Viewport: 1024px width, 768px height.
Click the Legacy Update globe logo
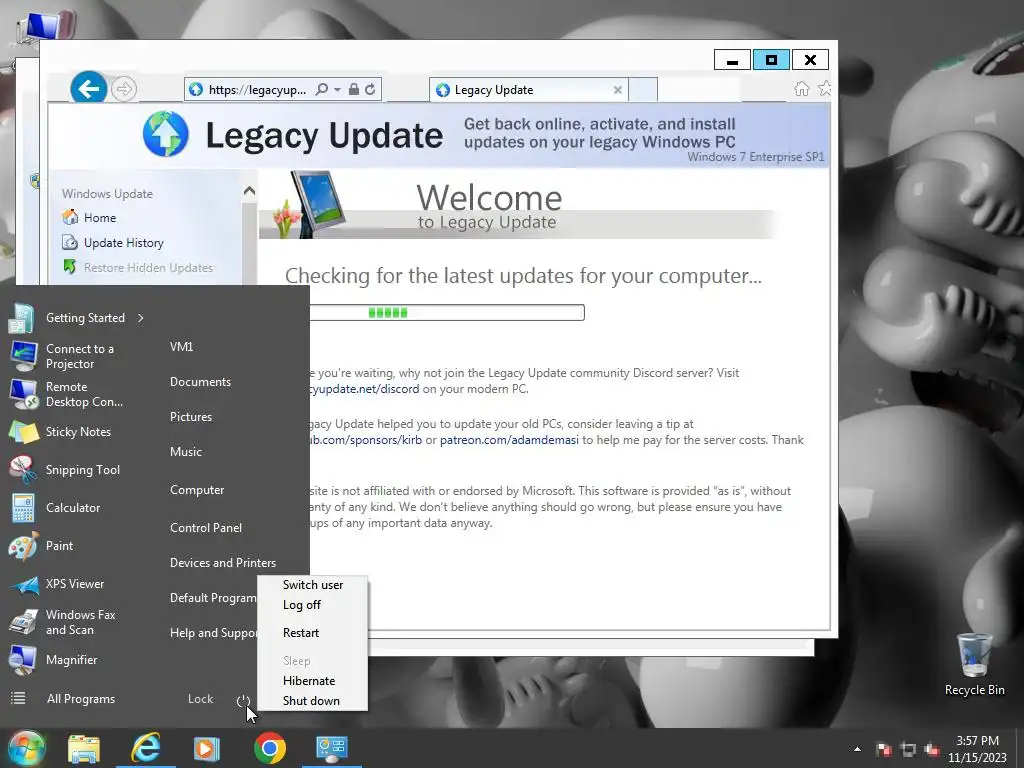[x=166, y=134]
